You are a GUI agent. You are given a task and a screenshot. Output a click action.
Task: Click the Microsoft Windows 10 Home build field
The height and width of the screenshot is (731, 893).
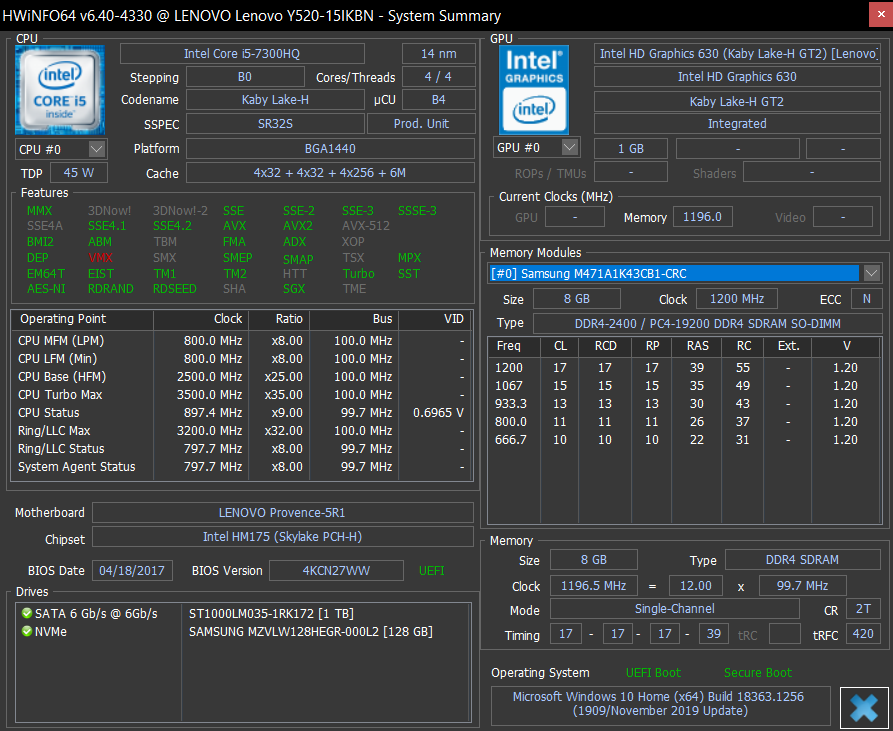660,704
